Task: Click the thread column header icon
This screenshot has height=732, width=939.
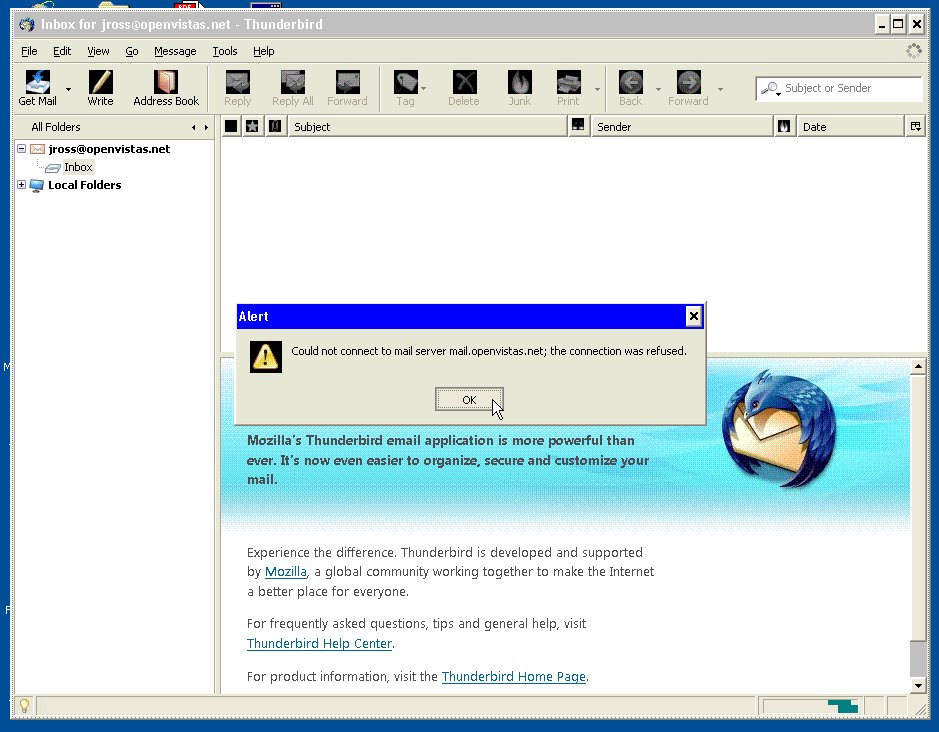Action: point(231,126)
